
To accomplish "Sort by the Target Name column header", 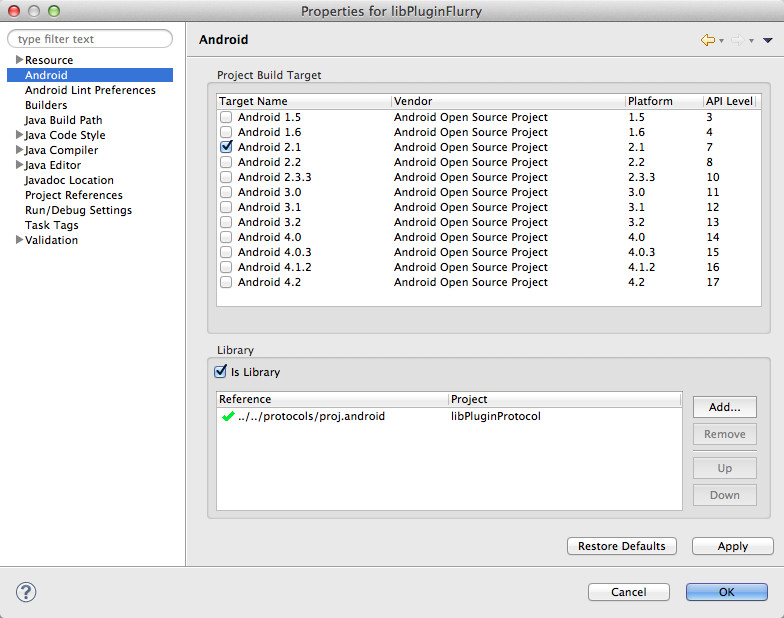I will [304, 101].
